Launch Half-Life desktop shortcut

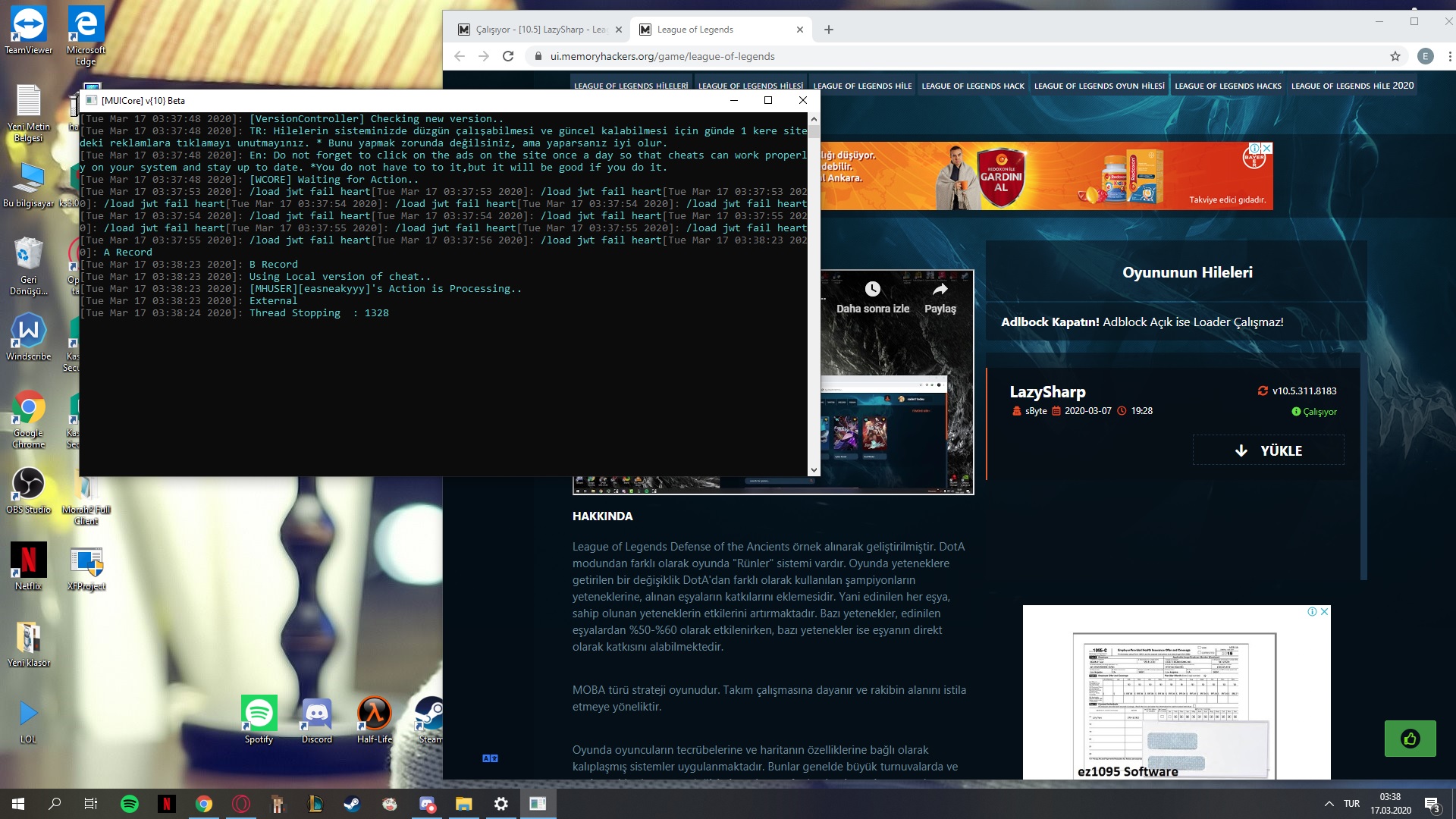(x=374, y=720)
